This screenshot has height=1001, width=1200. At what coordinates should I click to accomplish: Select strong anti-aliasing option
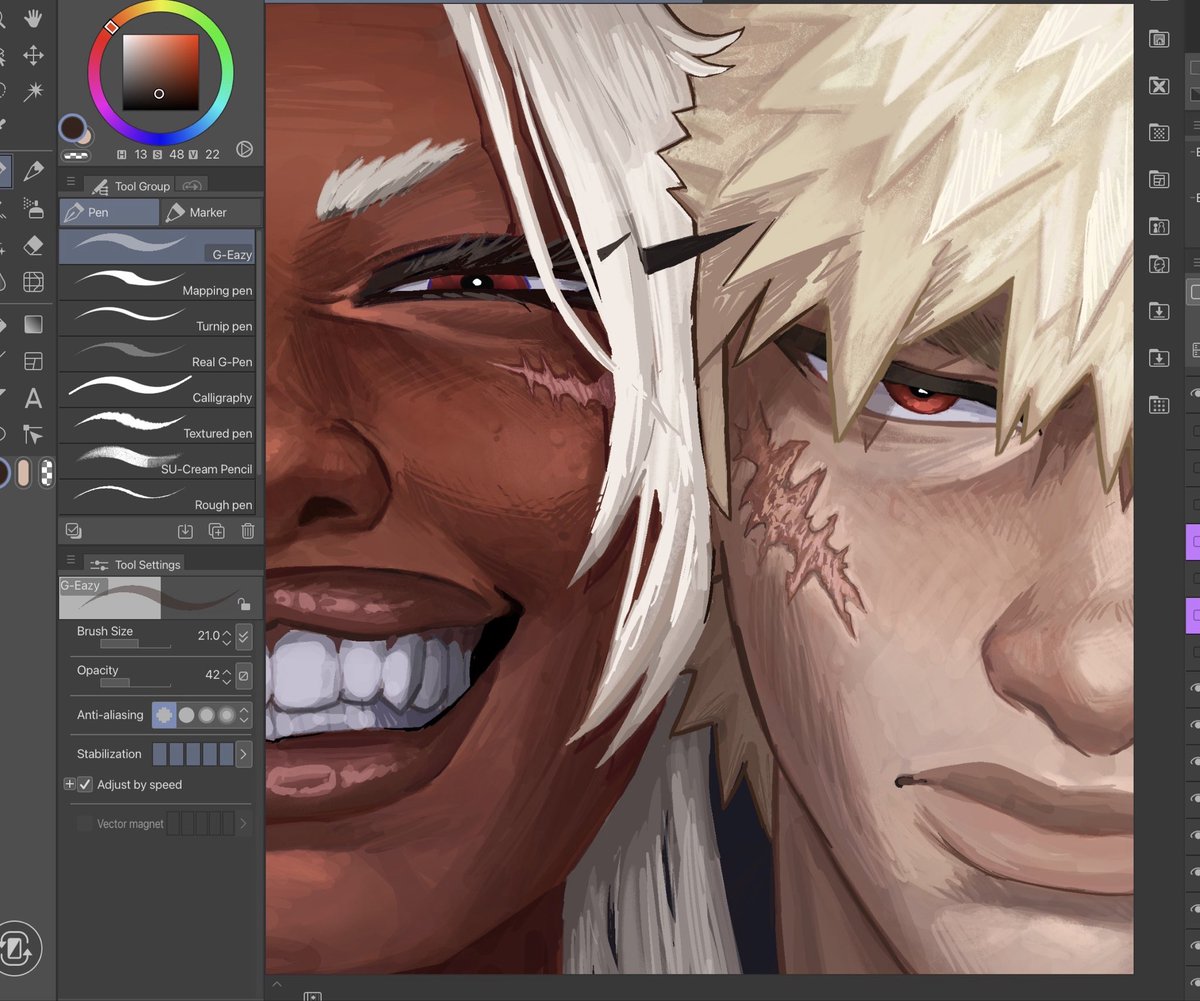(227, 715)
